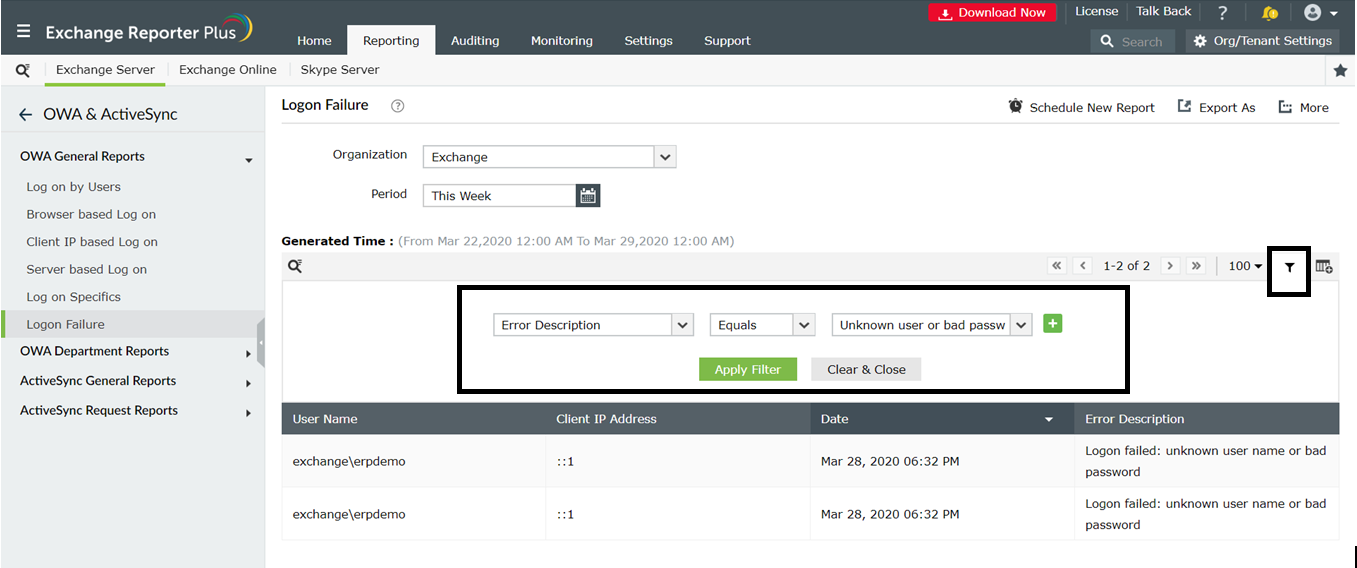Click the favorites star icon
This screenshot has height=568, width=1357.
click(x=1340, y=70)
